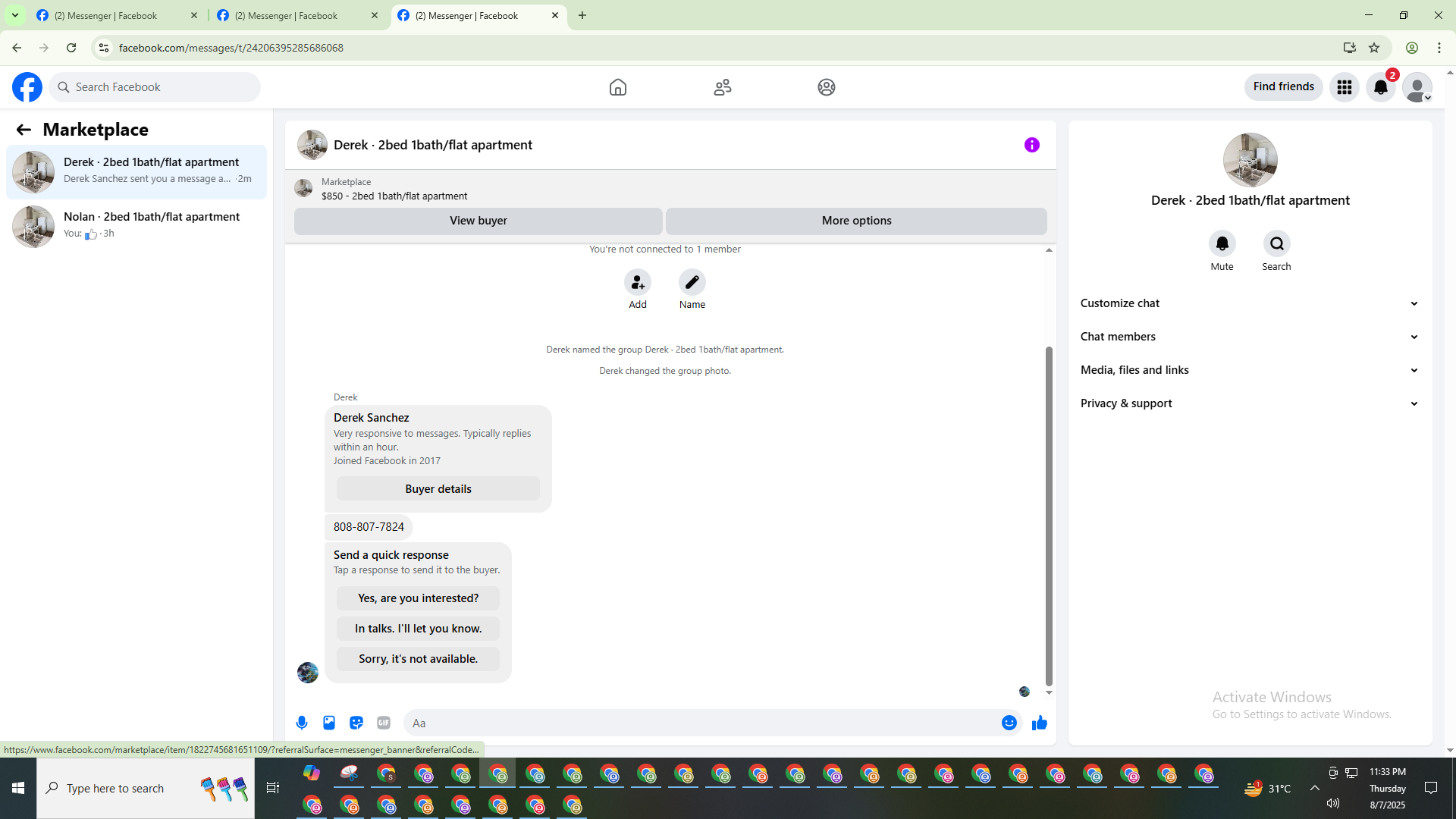Send the 'Sorry, it's not available.' quick response
The height and width of the screenshot is (819, 1456).
(418, 659)
